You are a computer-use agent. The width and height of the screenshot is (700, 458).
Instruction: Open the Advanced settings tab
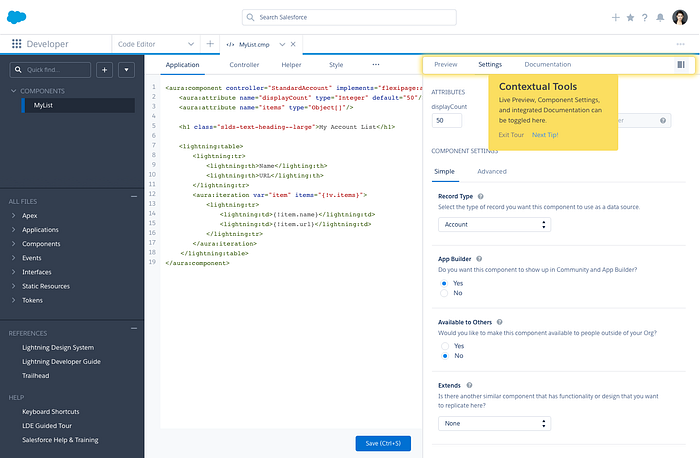491,171
